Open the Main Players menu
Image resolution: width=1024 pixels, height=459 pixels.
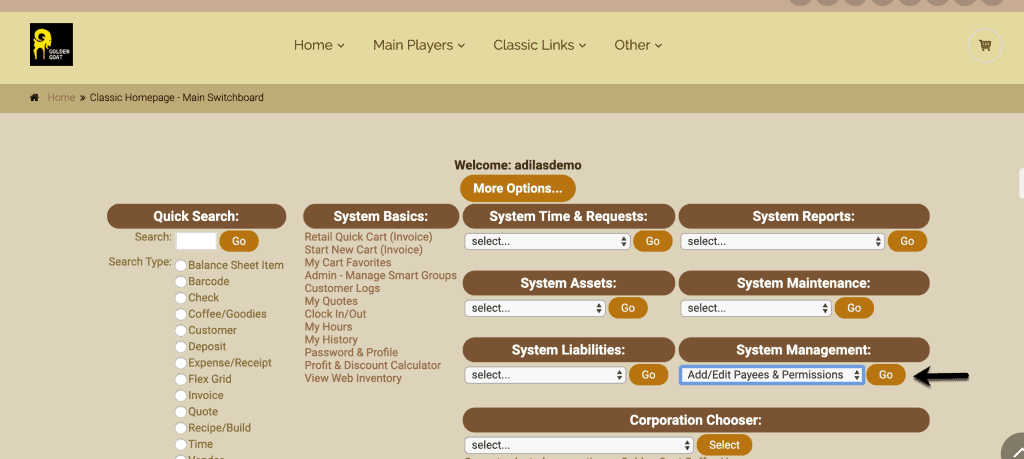tap(419, 45)
